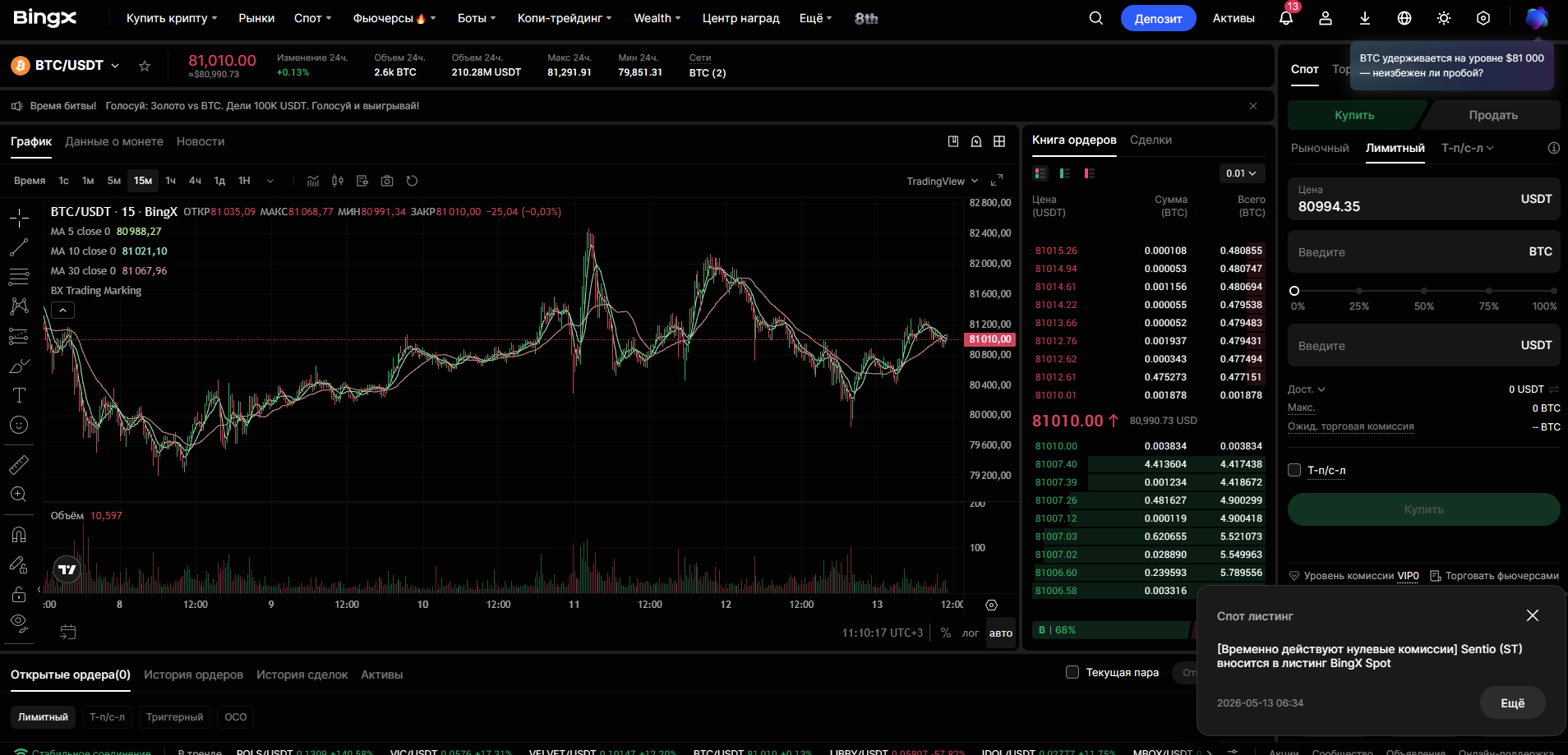
Task: Show only sell orders in order book
Action: click(x=1090, y=173)
